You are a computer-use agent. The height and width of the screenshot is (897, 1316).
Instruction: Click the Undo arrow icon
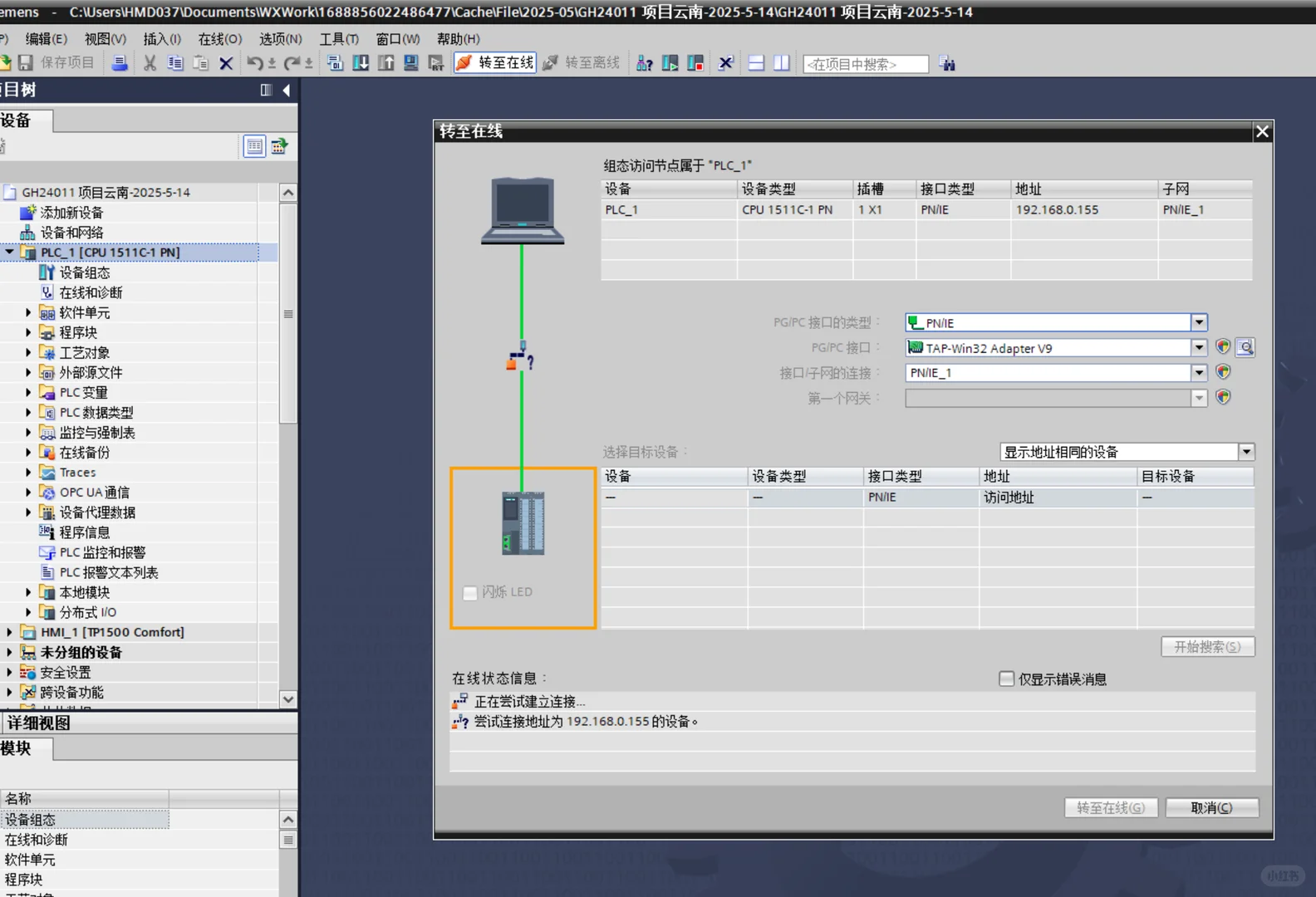point(254,63)
